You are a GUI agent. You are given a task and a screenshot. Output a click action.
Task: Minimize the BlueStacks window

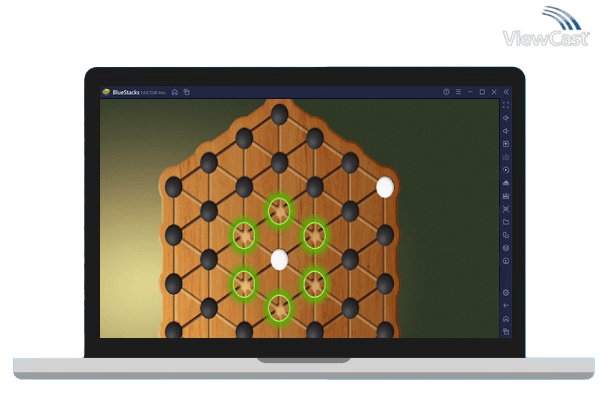pos(470,92)
